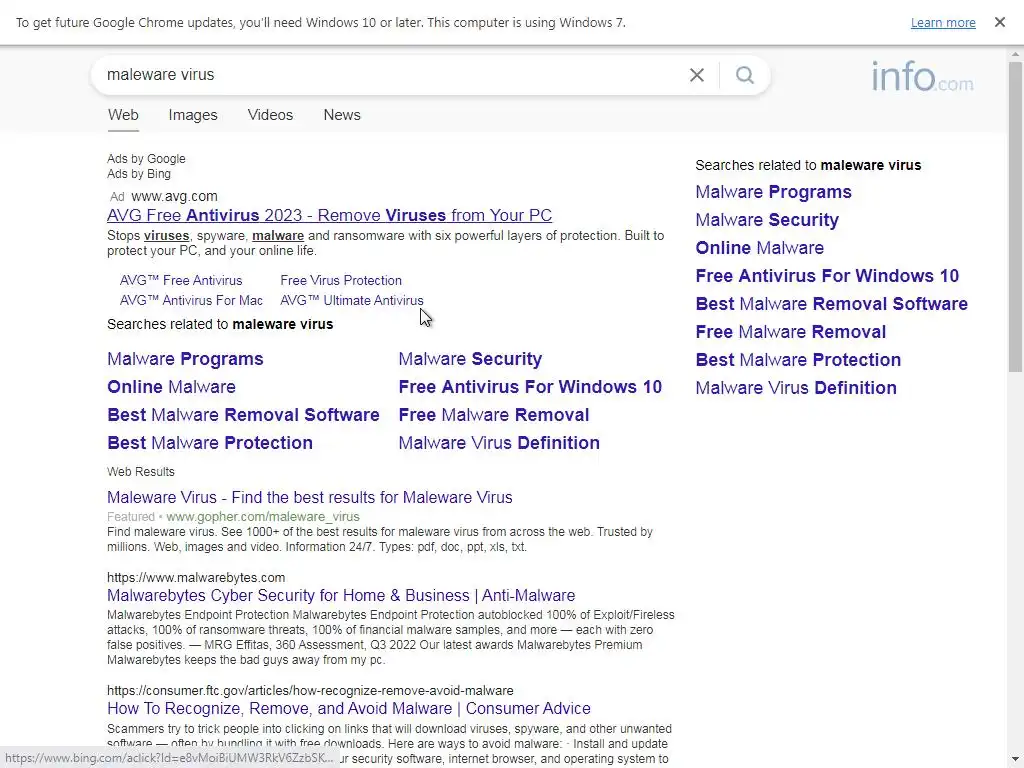Viewport: 1024px width, 768px height.
Task: Click Best Malware Removal Software sidebar link
Action: [831, 304]
